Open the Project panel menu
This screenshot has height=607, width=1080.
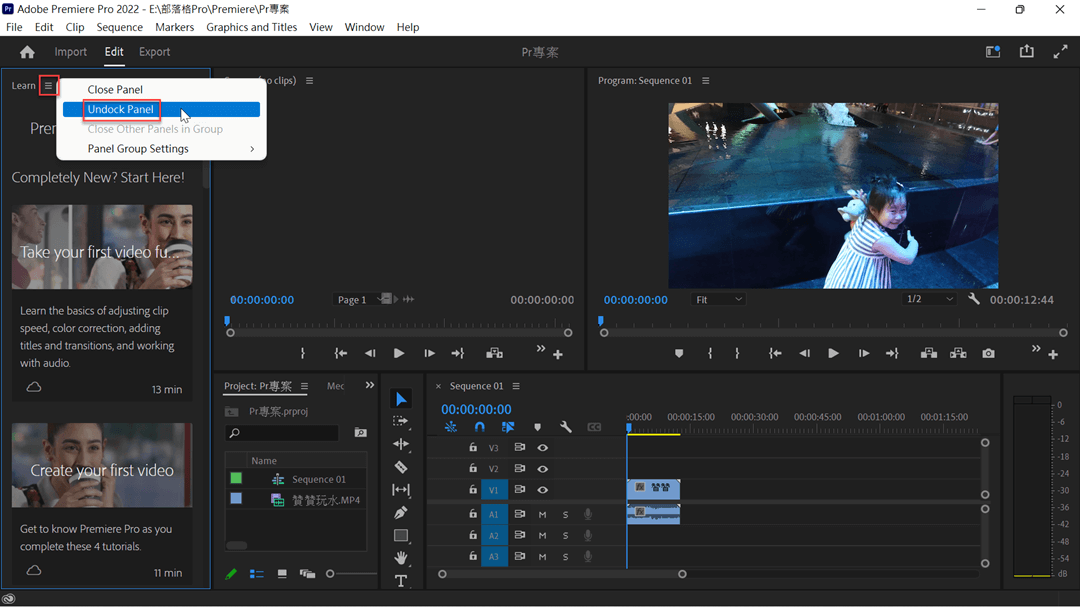tap(304, 386)
